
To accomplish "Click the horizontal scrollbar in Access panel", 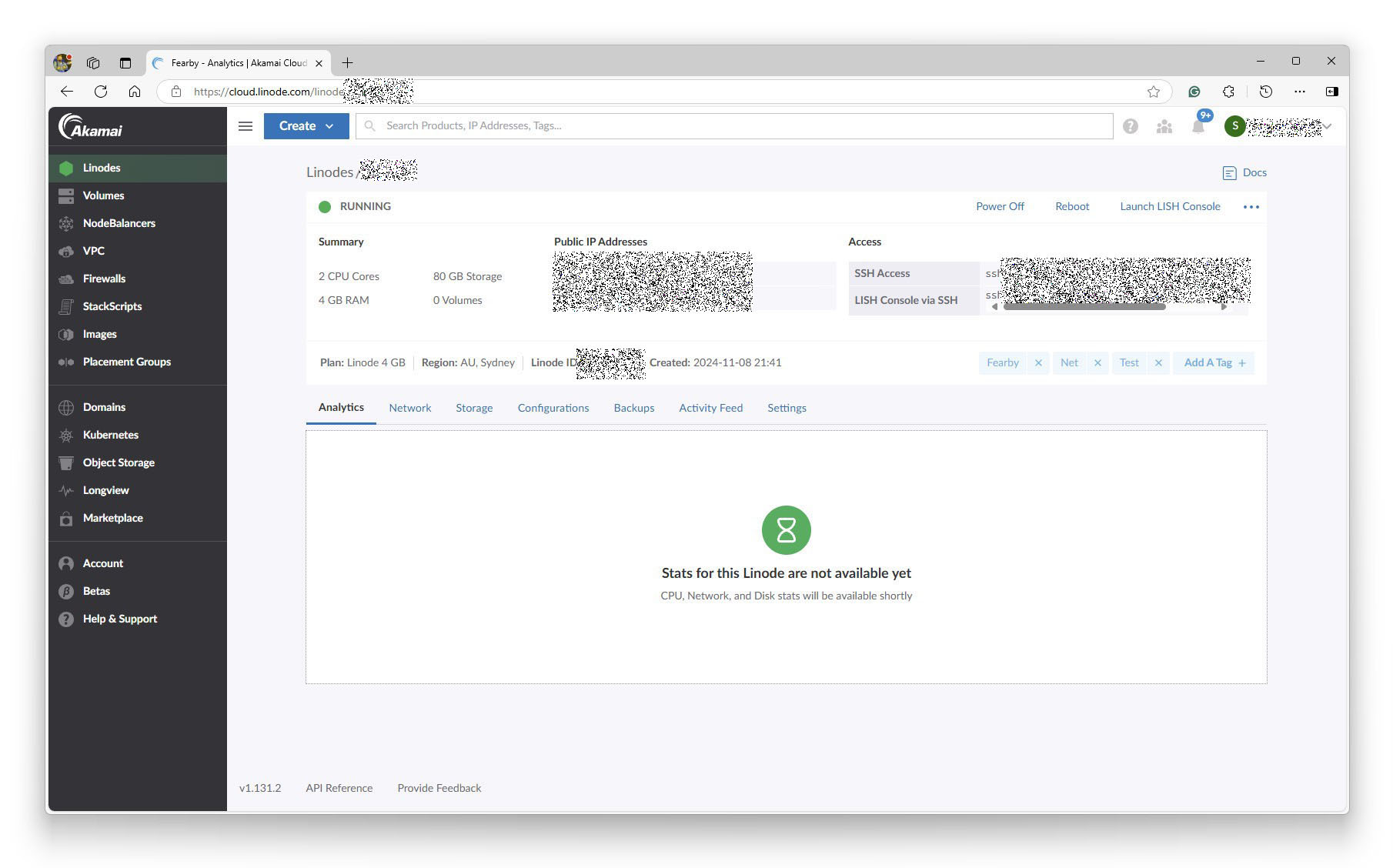I will [1084, 307].
